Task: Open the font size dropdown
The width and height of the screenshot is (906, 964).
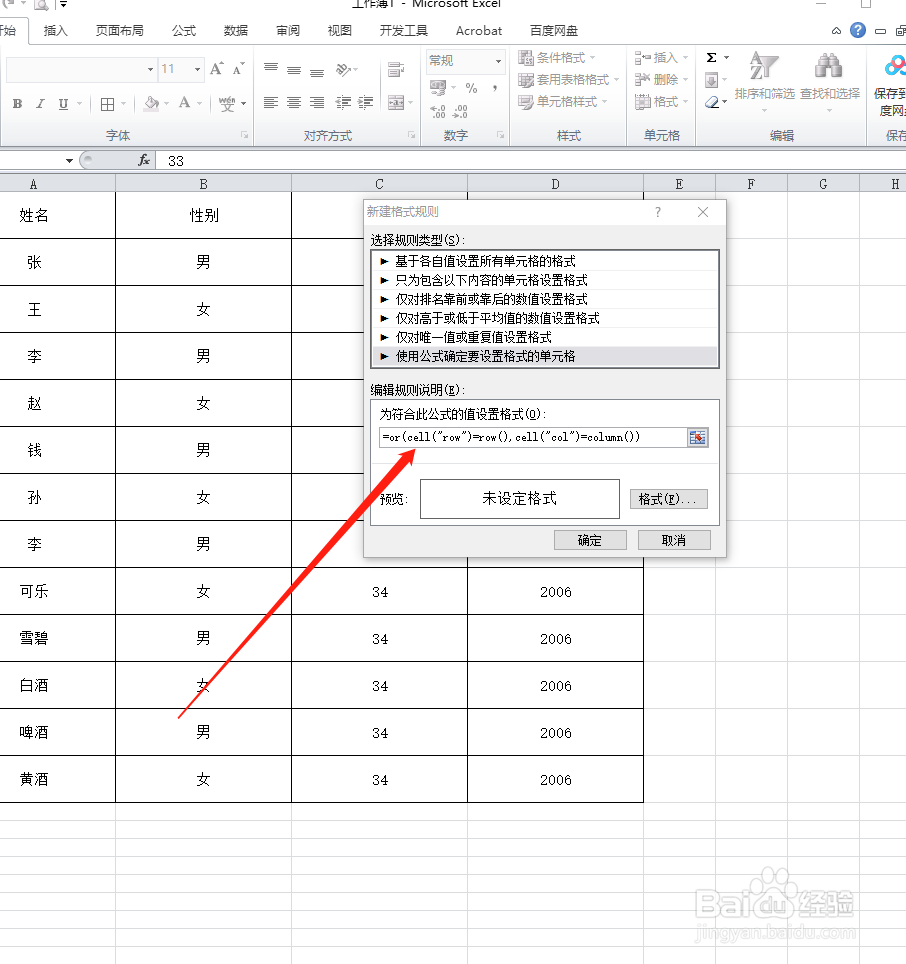Action: point(196,68)
